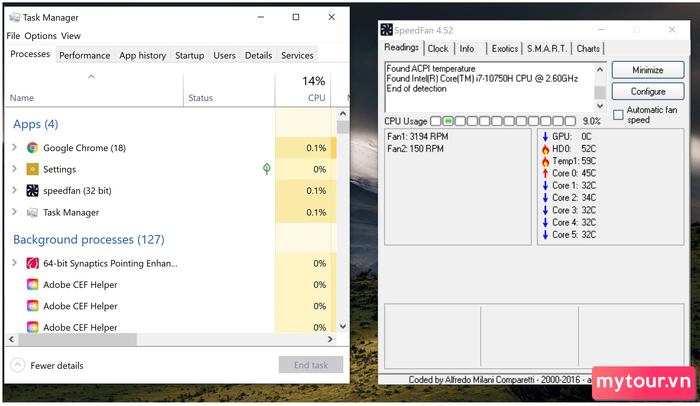The image size is (700, 406).
Task: Select the Processes tab
Action: [x=30, y=54]
